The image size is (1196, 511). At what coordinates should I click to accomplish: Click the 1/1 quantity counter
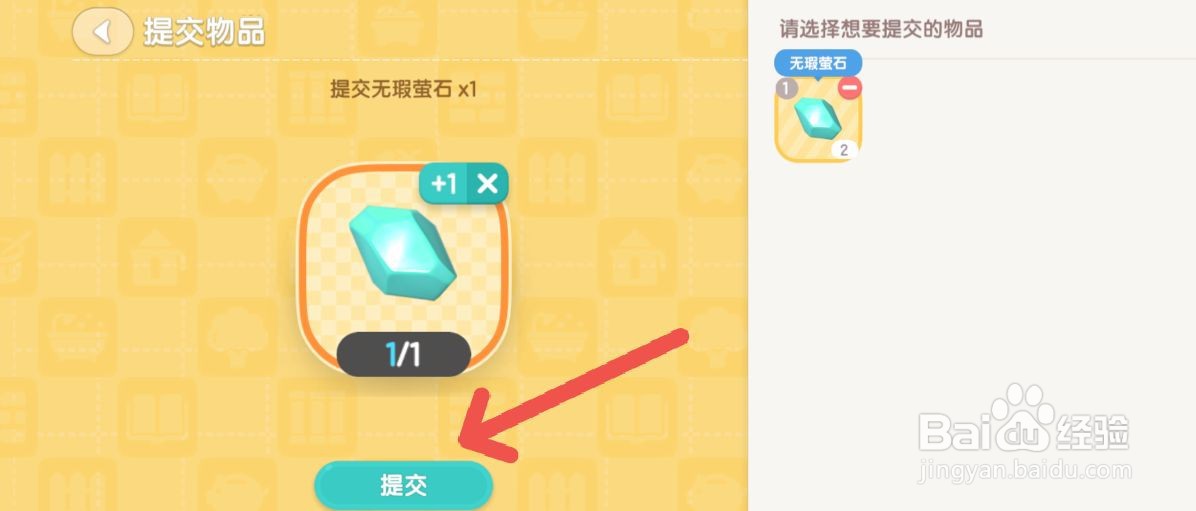[403, 355]
